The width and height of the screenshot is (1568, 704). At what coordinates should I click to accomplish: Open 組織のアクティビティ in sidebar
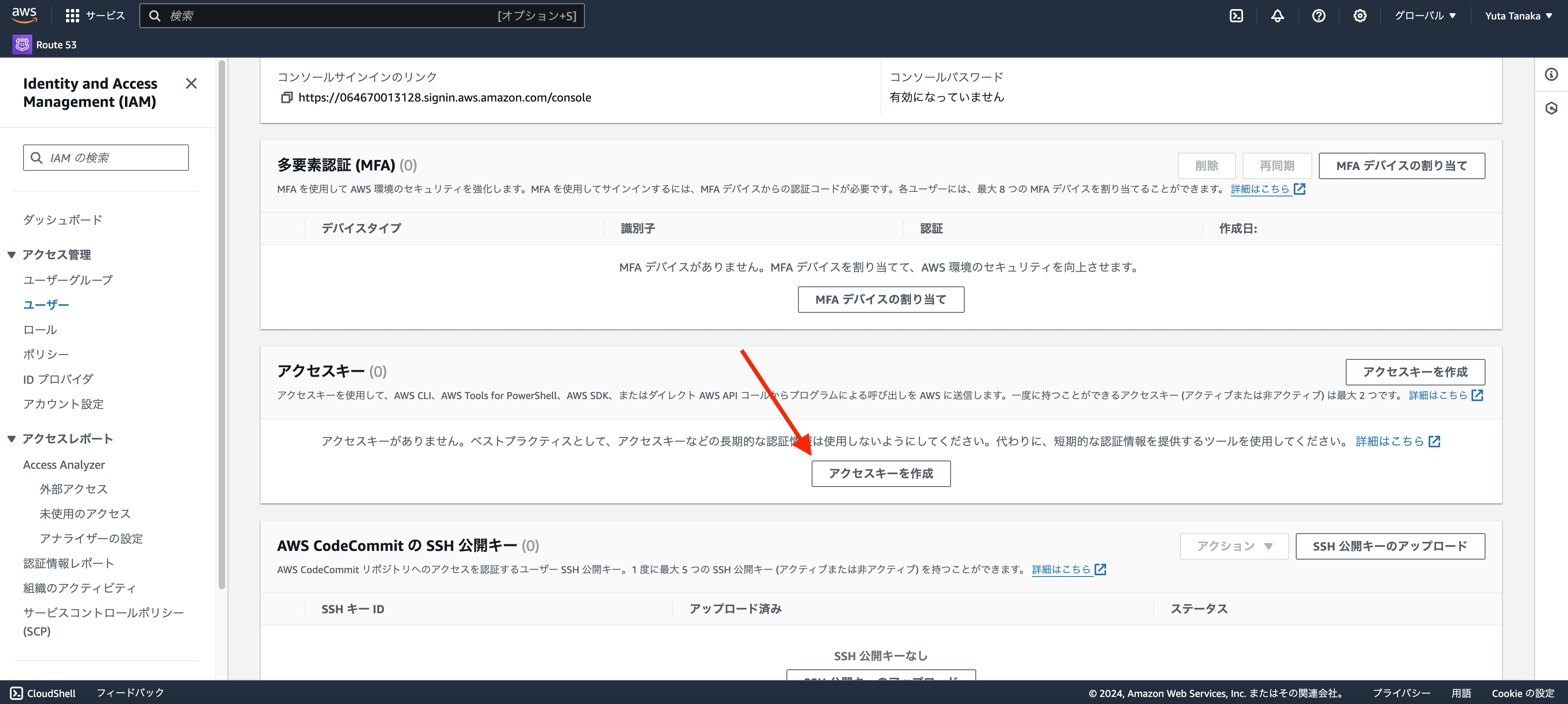[x=80, y=588]
